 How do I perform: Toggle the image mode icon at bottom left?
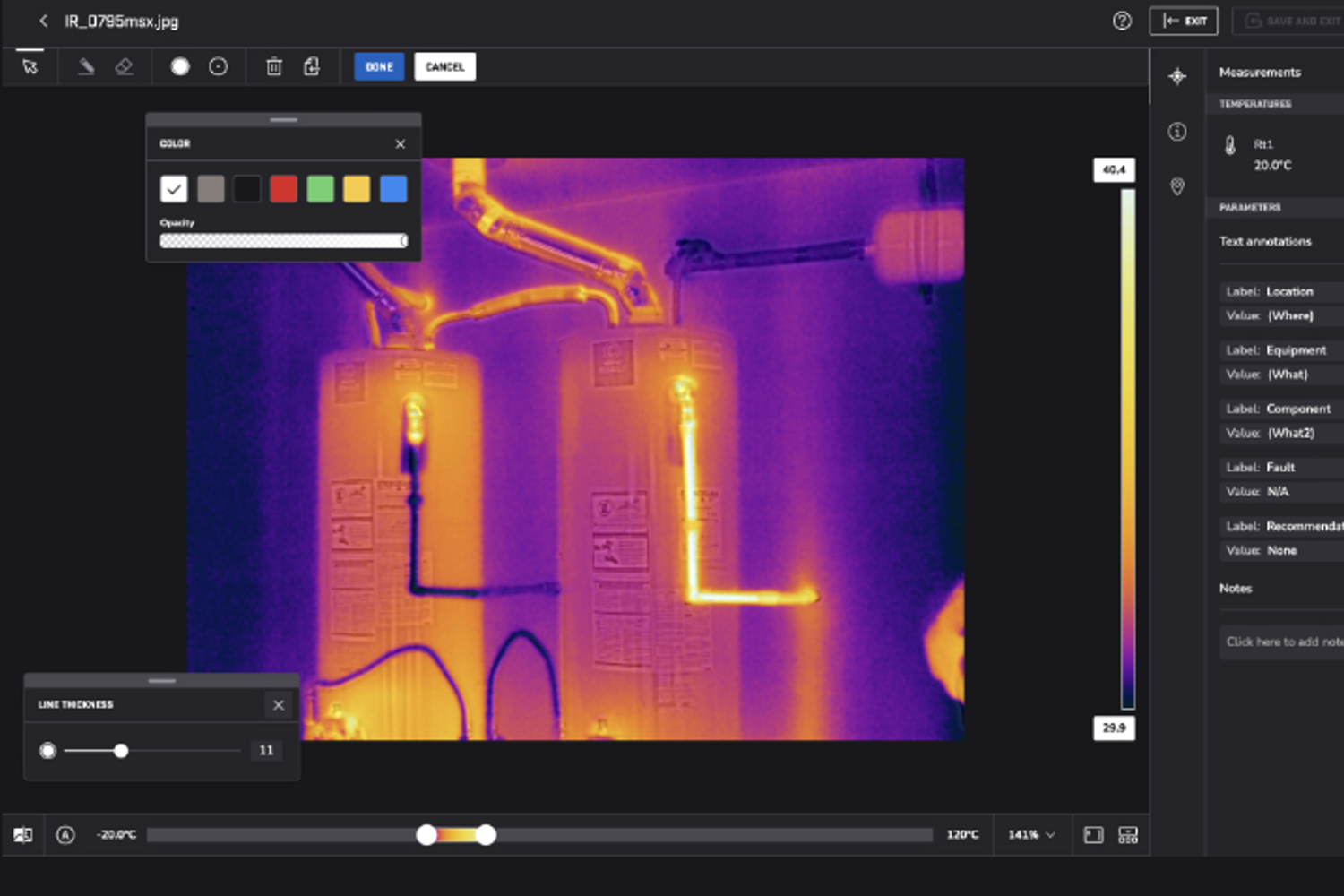[x=23, y=835]
